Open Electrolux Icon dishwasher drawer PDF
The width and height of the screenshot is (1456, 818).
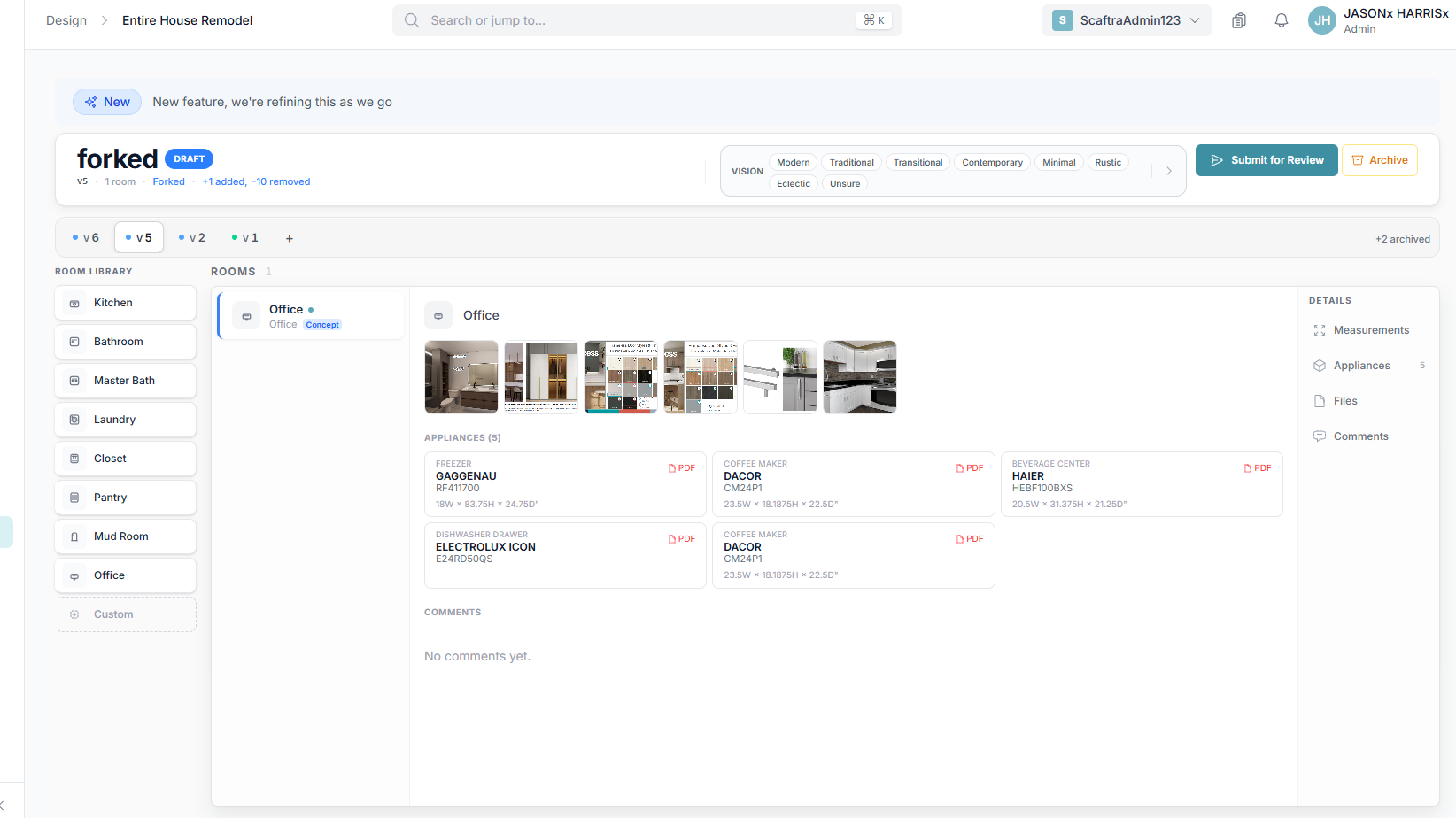pos(682,539)
